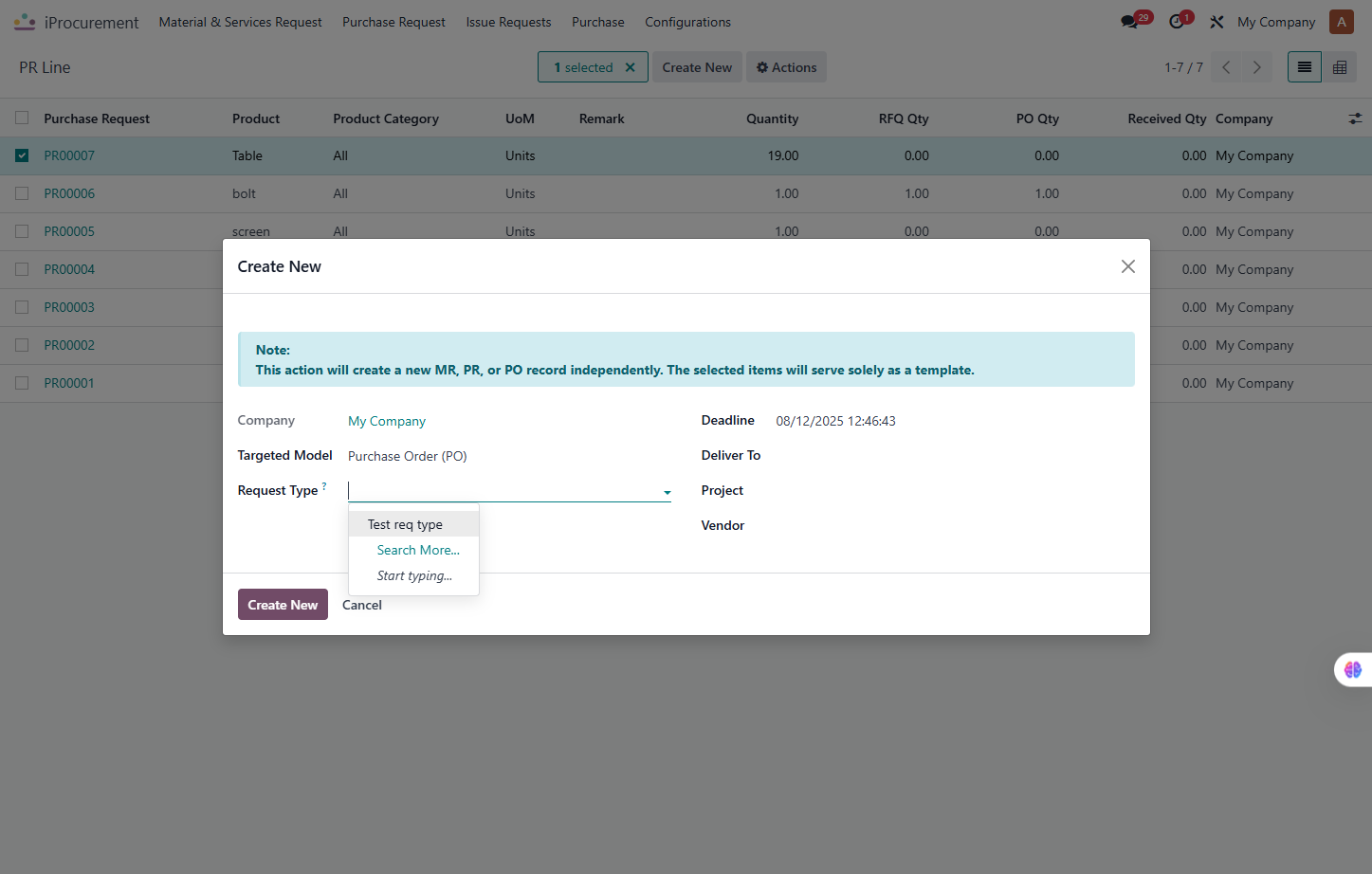Open the PR00006 record link
This screenshot has height=874, width=1372.
click(69, 193)
